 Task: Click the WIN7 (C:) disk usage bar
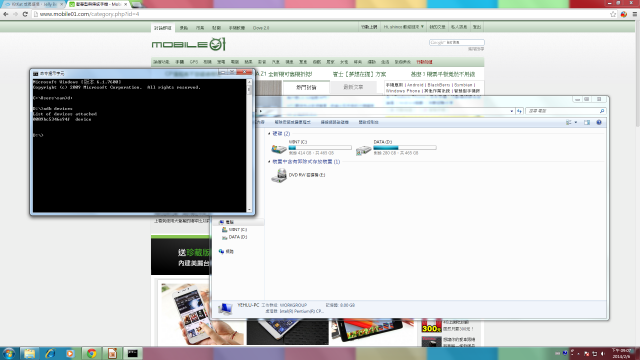coord(320,147)
